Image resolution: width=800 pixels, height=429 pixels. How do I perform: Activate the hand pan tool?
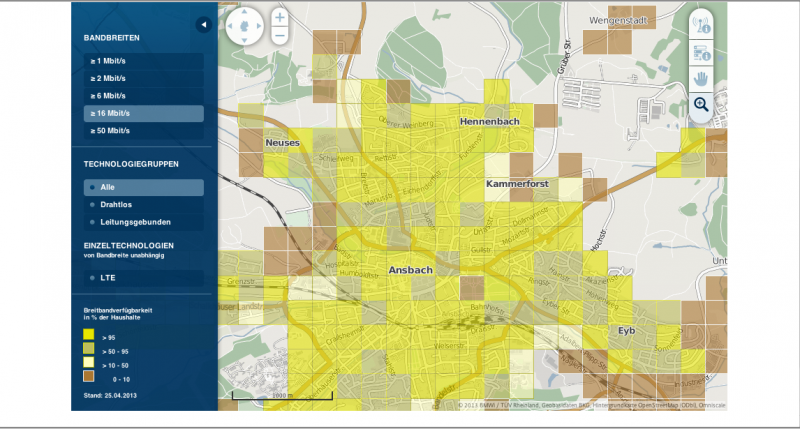click(x=700, y=77)
